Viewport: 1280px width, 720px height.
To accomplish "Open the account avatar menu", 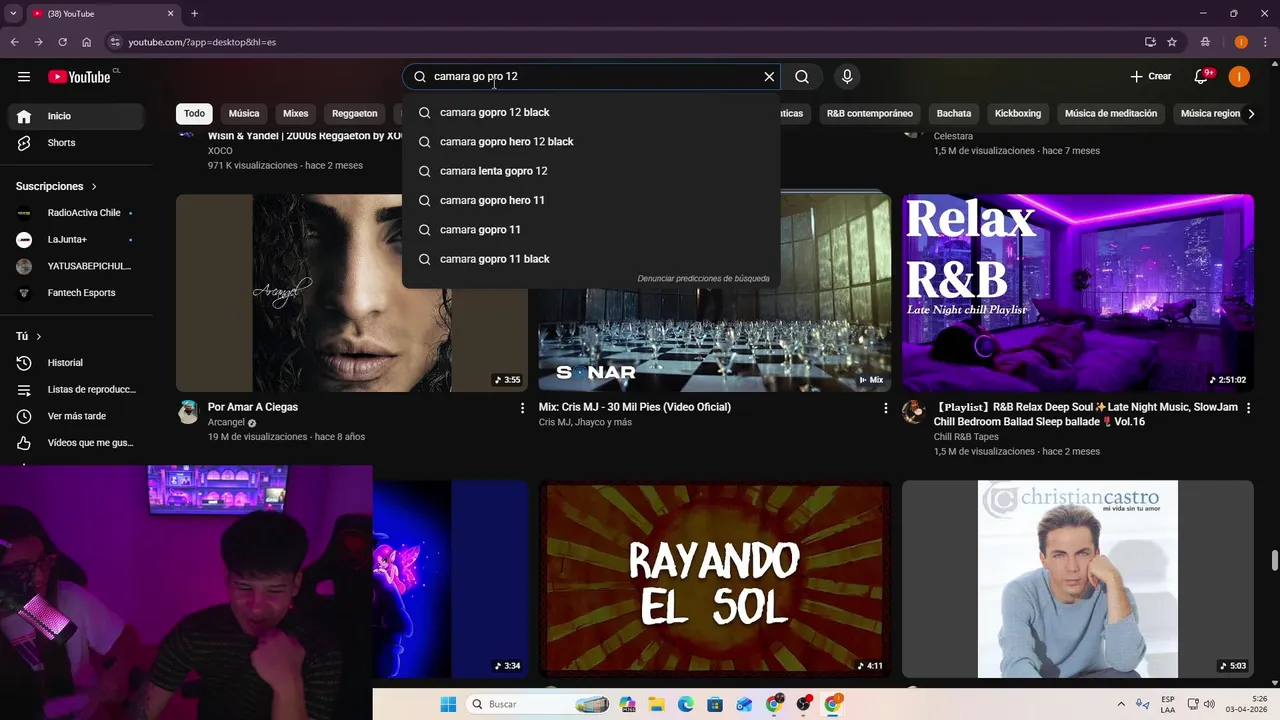I will (x=1239, y=77).
